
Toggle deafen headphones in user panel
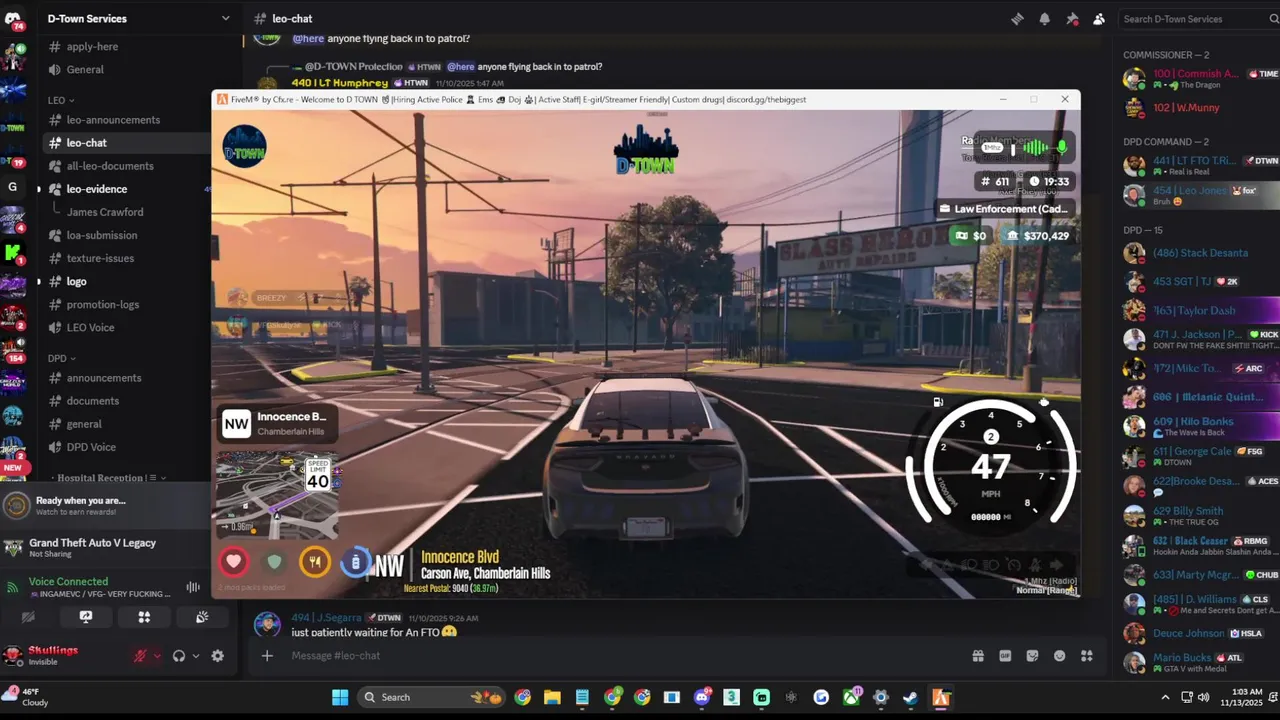(x=179, y=656)
